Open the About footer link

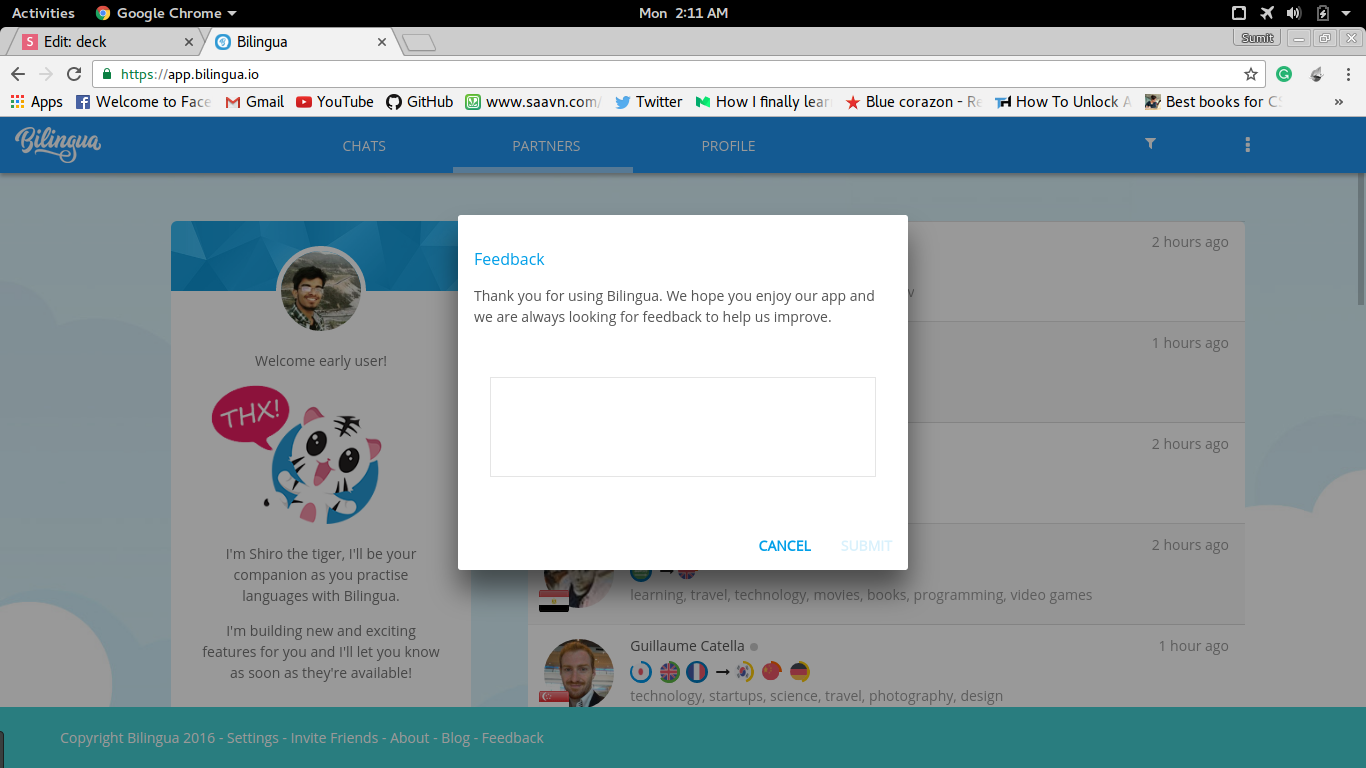tap(410, 738)
